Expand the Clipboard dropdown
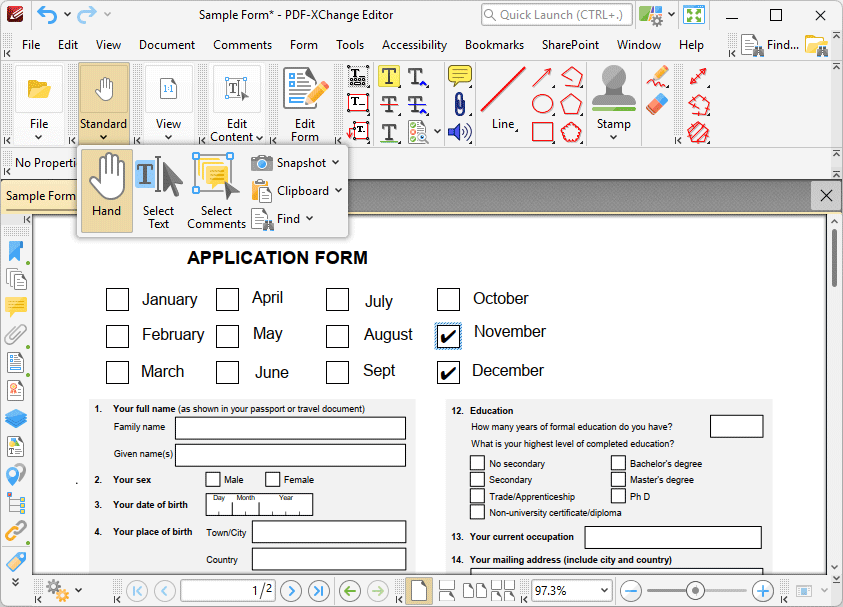 tap(338, 190)
